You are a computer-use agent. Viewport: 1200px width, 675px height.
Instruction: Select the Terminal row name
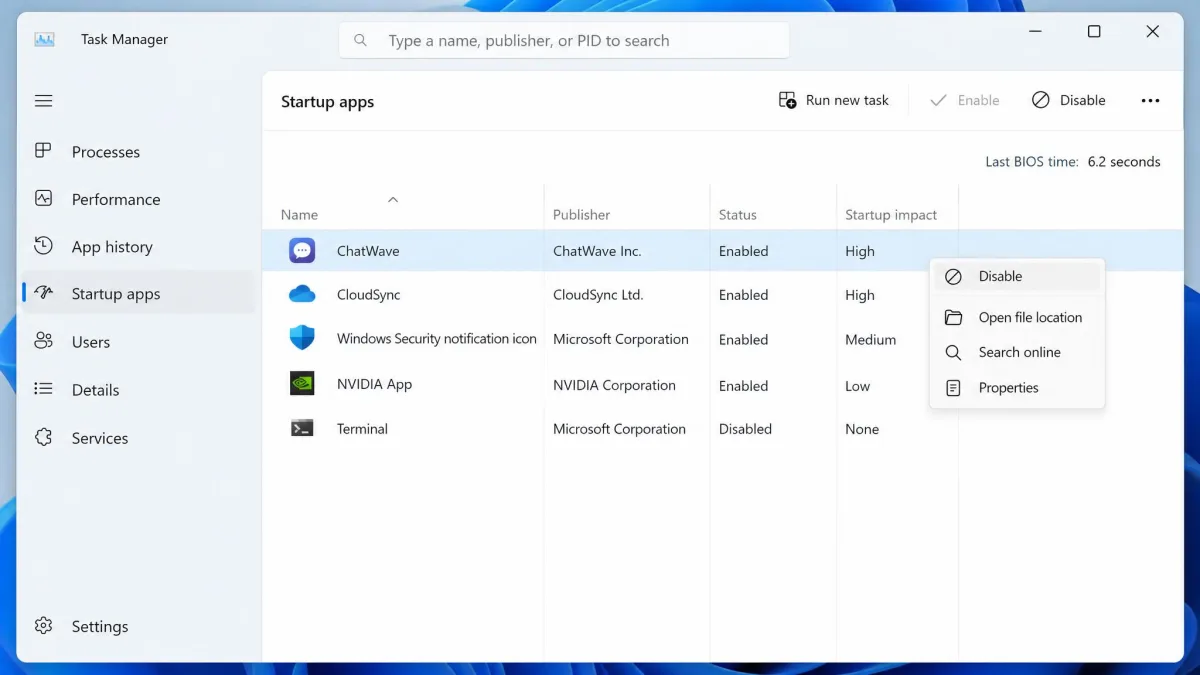[x=362, y=429]
